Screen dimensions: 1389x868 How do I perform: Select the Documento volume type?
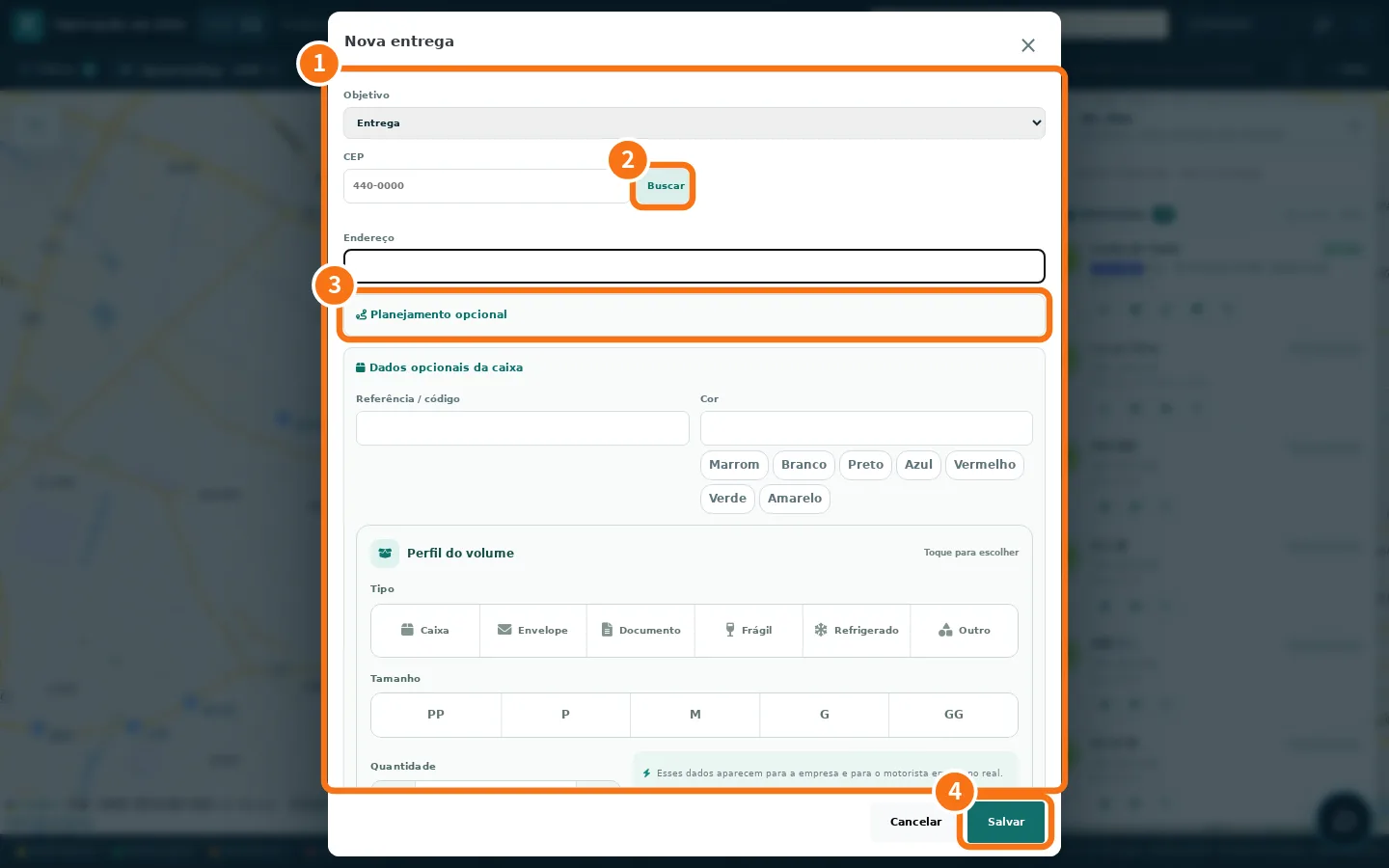point(640,631)
